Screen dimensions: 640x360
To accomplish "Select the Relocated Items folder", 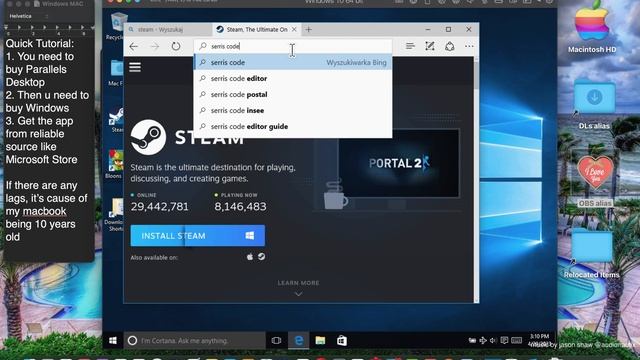I will tap(592, 254).
